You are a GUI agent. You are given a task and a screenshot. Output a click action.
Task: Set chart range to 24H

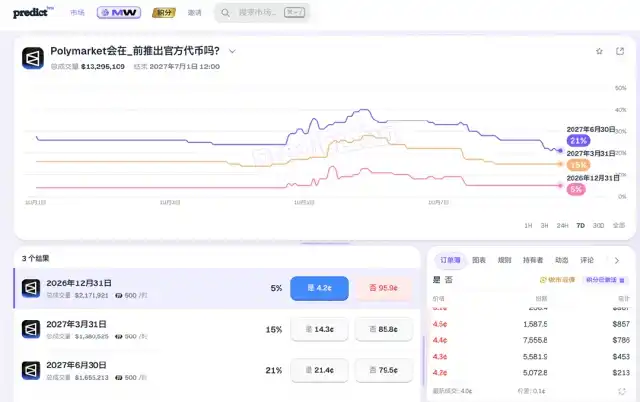[562, 225]
